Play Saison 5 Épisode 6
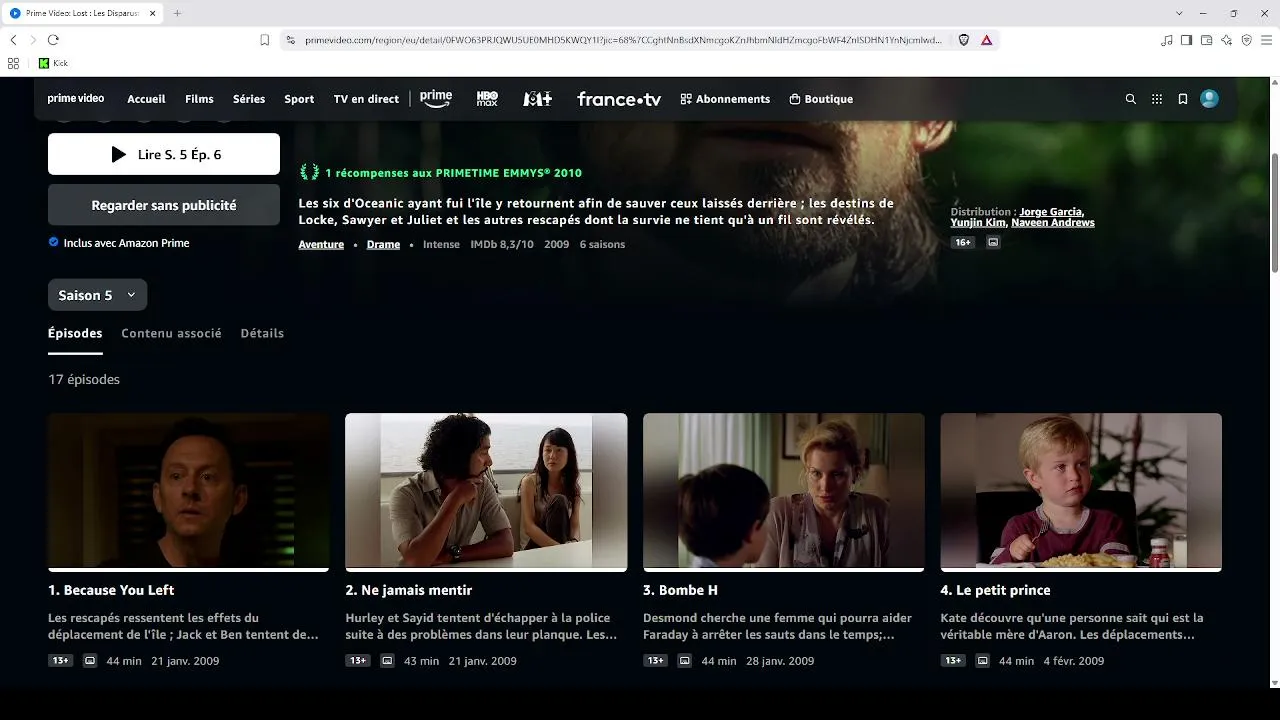Image resolution: width=1280 pixels, height=720 pixels. (x=164, y=154)
